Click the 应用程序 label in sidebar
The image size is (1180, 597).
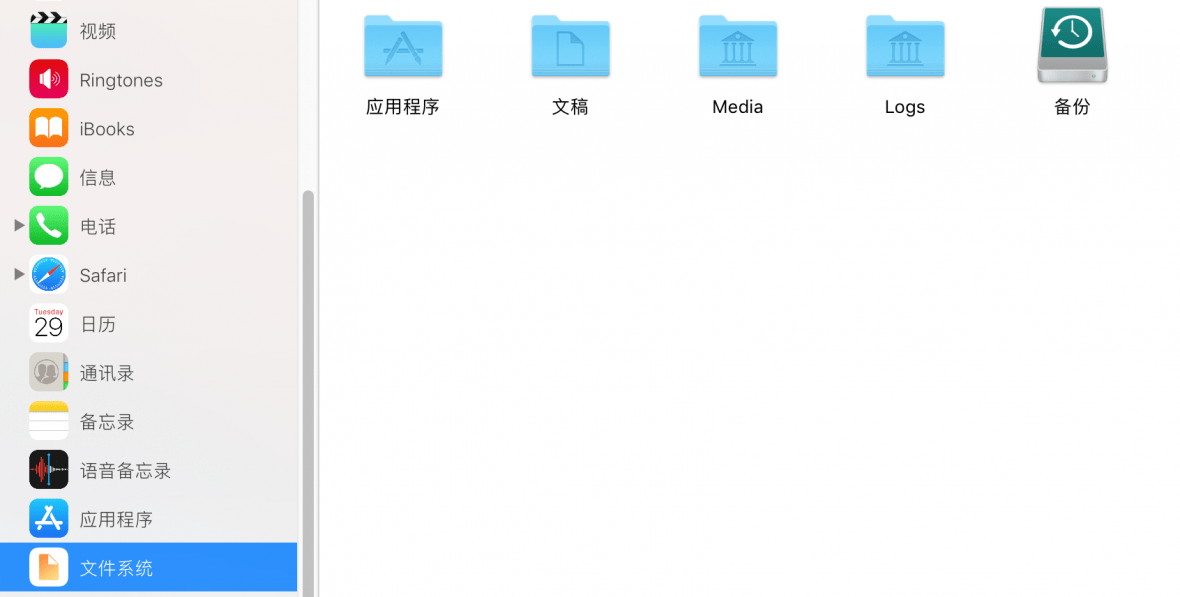click(x=117, y=519)
